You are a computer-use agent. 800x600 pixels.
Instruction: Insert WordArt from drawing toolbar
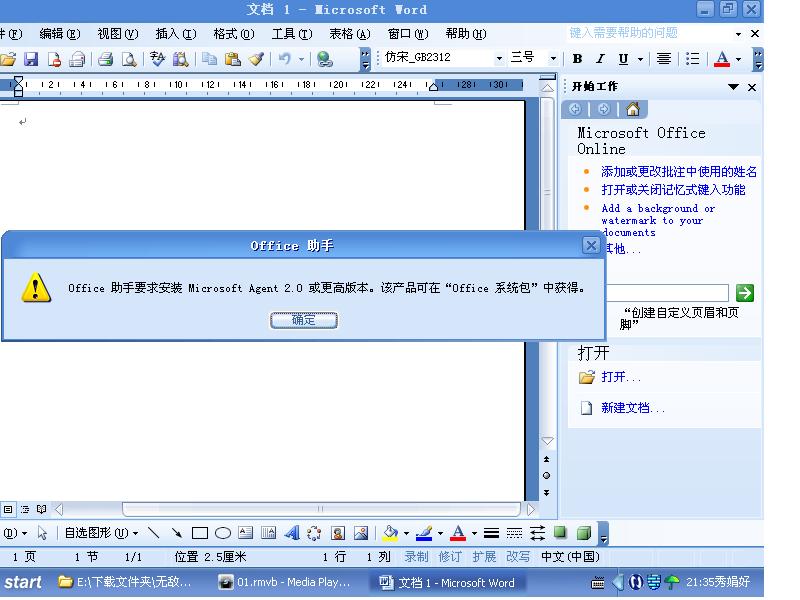292,533
